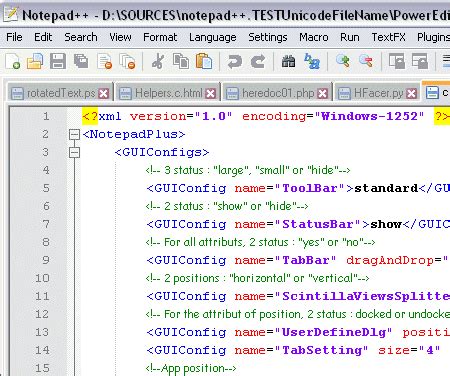The height and width of the screenshot is (376, 450).
Task: Click the Zoom In magnifier icon
Action: coord(343,62)
